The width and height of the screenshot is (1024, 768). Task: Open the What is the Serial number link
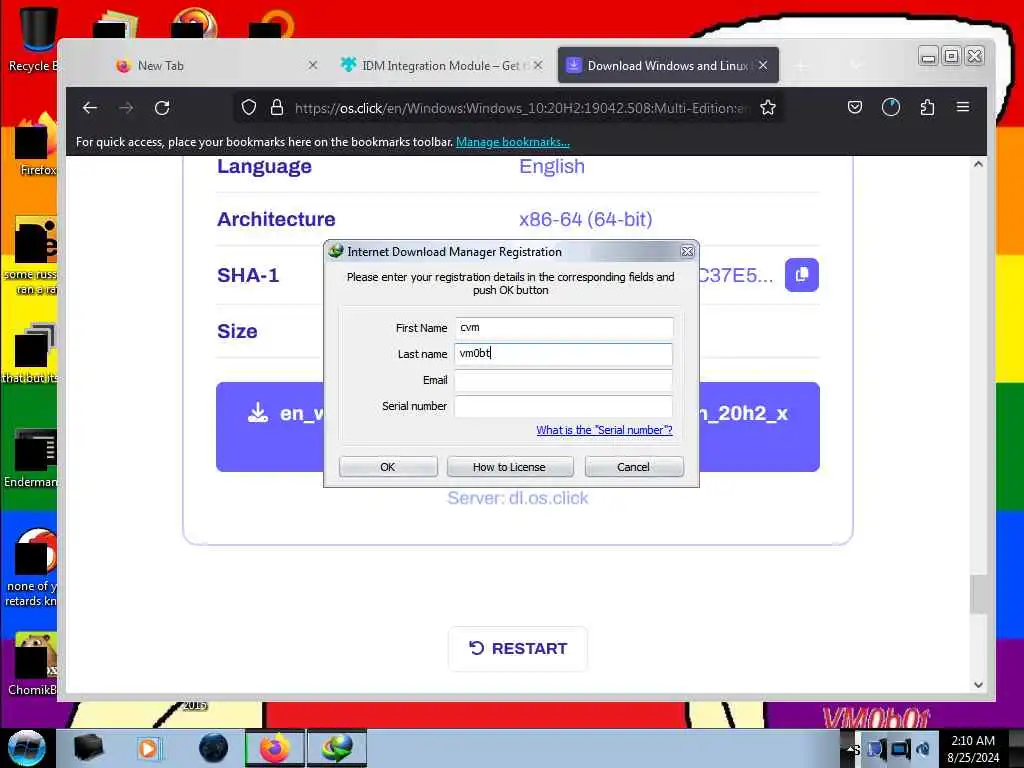[604, 430]
